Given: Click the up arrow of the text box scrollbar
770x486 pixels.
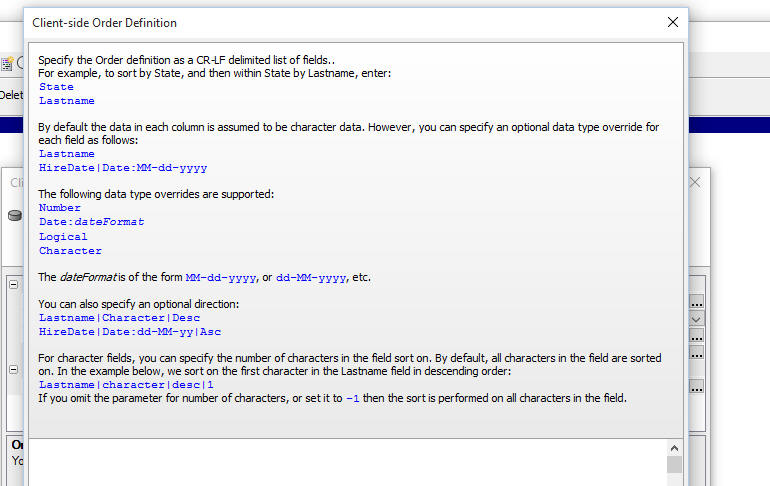Looking at the screenshot, I should 674,448.
